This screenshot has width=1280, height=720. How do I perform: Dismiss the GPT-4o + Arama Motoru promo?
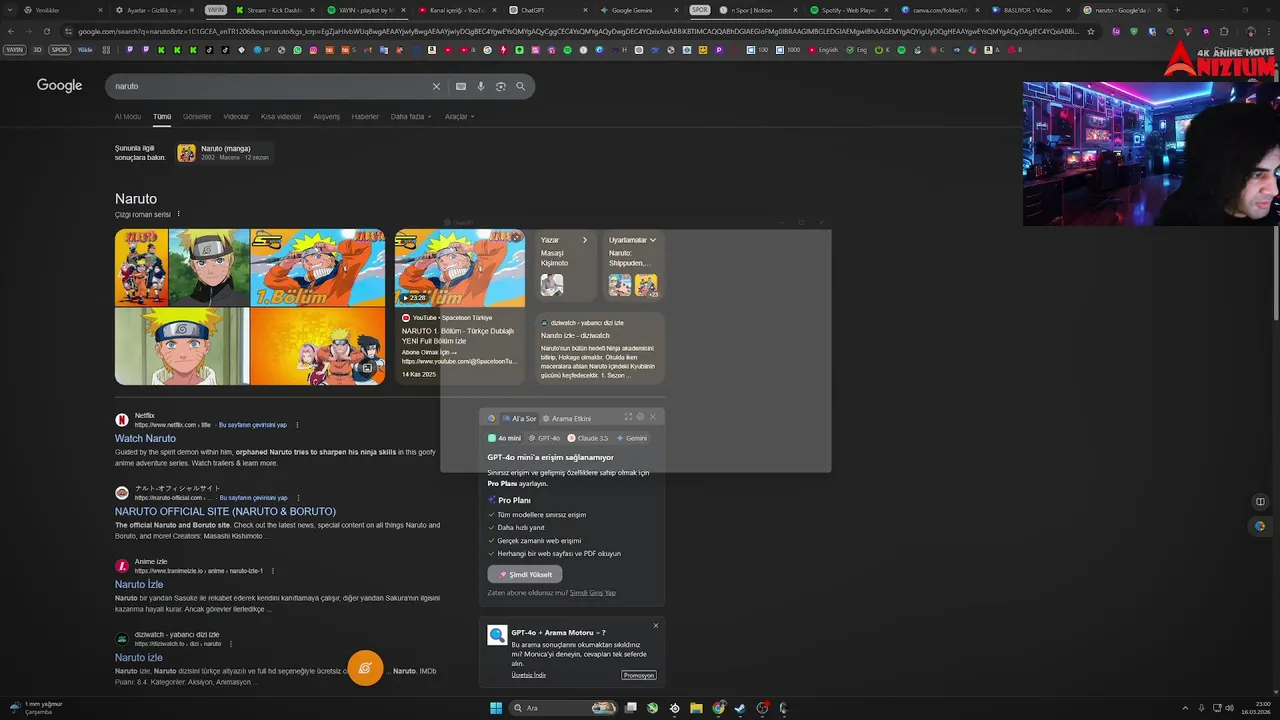click(656, 626)
